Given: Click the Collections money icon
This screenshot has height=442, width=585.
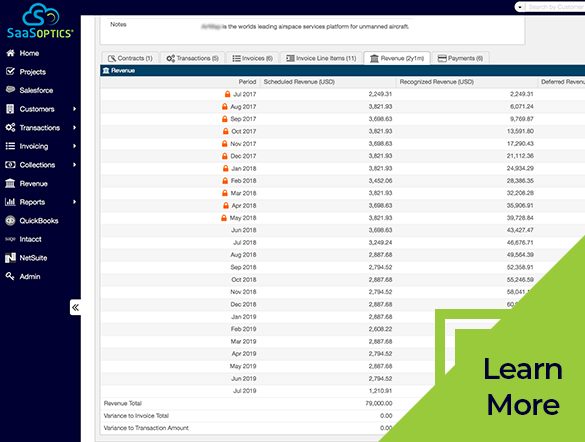Looking at the screenshot, I should [x=10, y=164].
